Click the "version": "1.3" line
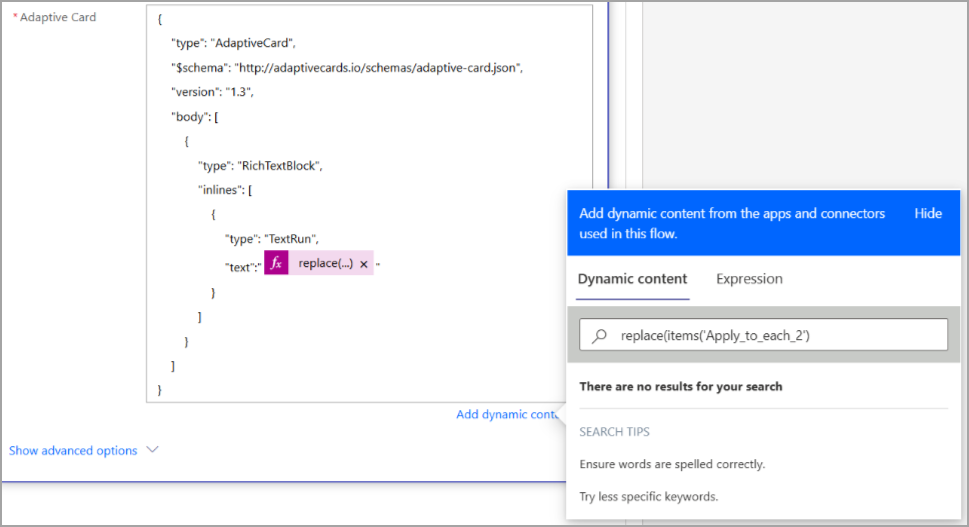969x527 pixels. pyautogui.click(x=212, y=92)
